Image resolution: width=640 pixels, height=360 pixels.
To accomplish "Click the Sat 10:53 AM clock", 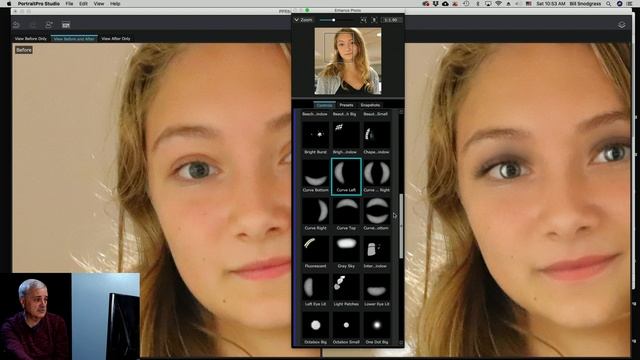I will pyautogui.click(x=551, y=4).
